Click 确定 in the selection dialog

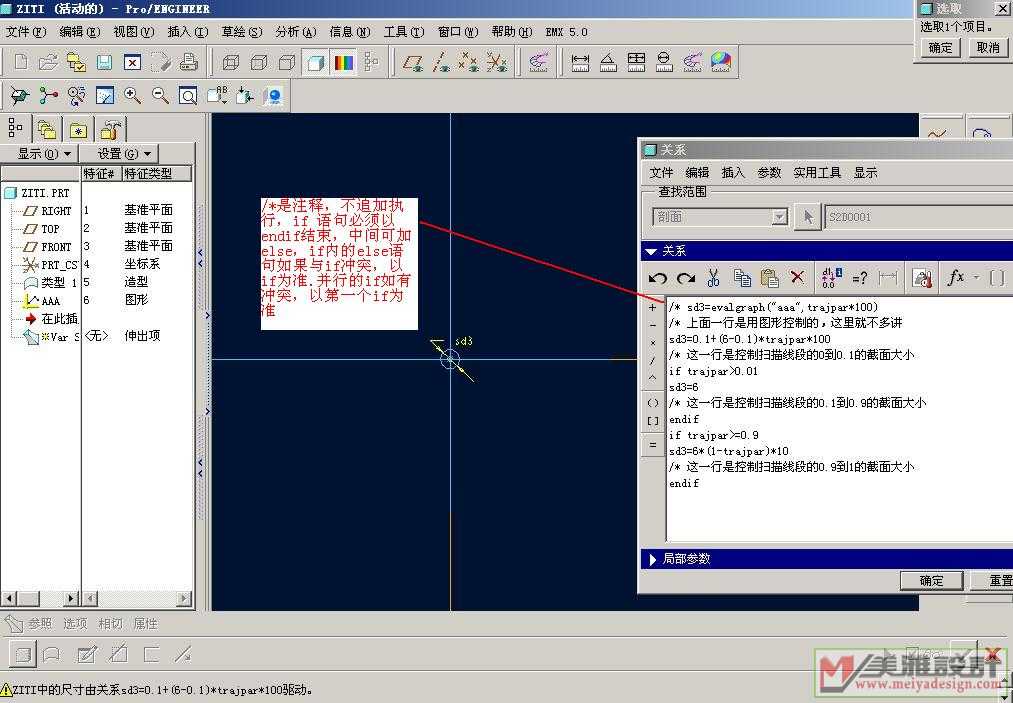(x=941, y=48)
